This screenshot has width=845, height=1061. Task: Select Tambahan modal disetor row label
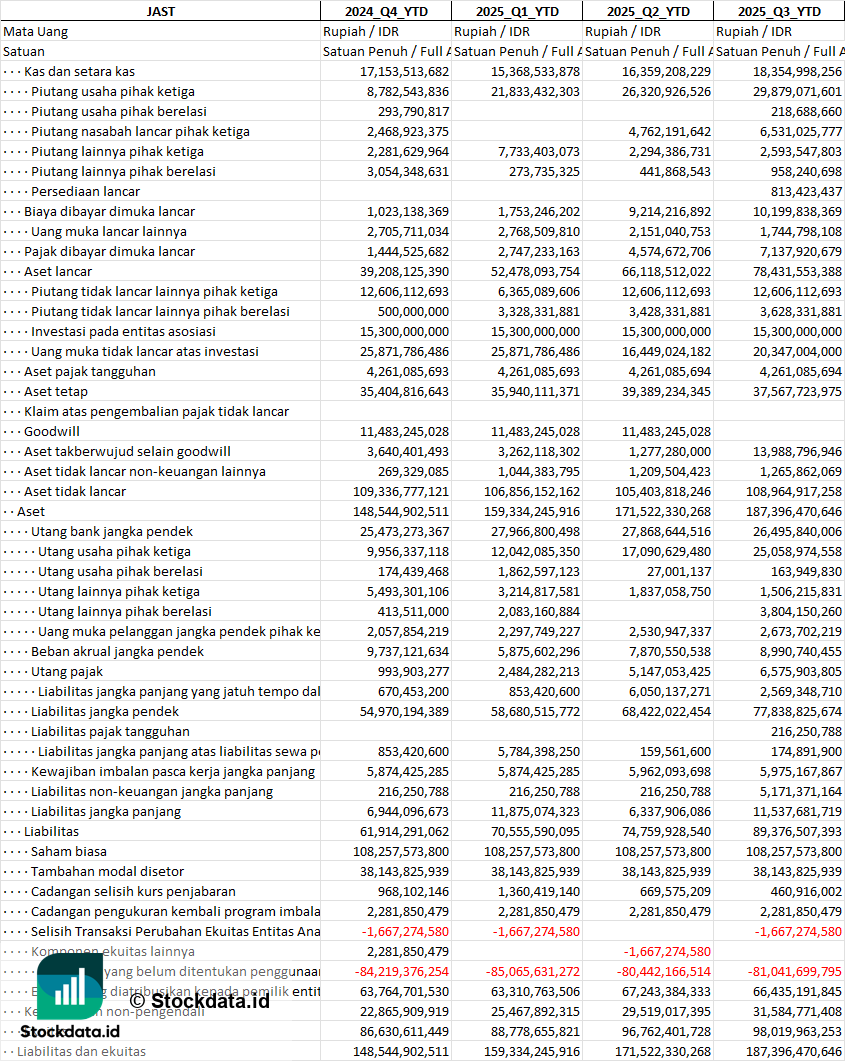pyautogui.click(x=108, y=872)
